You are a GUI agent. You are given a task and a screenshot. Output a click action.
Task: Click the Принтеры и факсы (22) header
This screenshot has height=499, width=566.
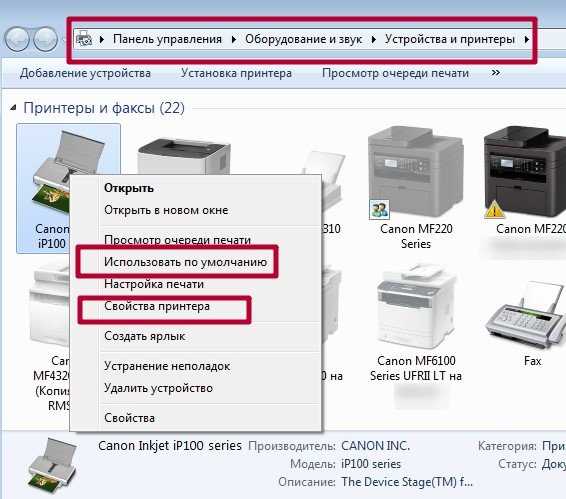(104, 108)
